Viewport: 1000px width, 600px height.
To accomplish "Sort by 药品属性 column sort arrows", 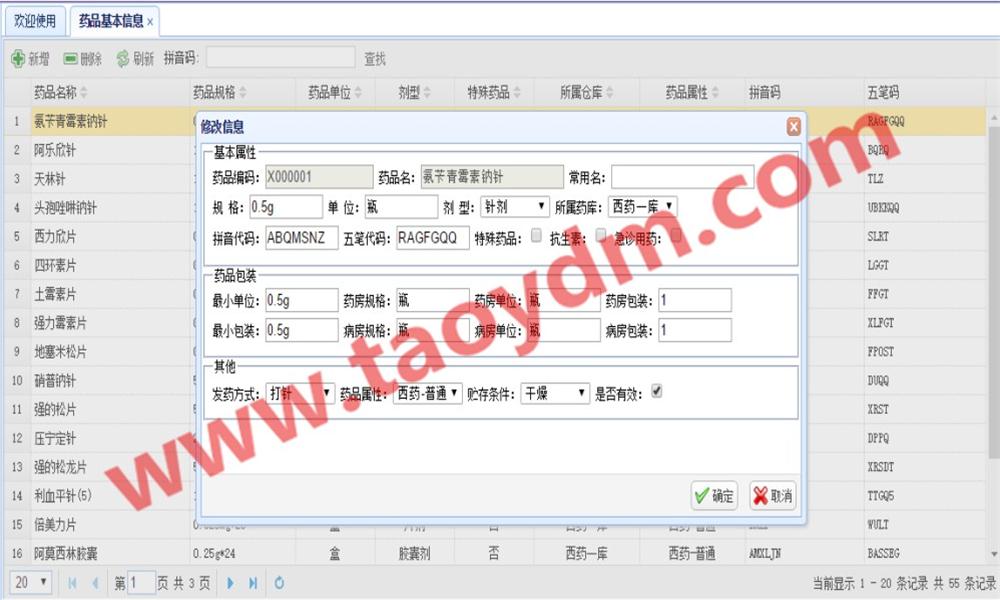I will point(714,92).
